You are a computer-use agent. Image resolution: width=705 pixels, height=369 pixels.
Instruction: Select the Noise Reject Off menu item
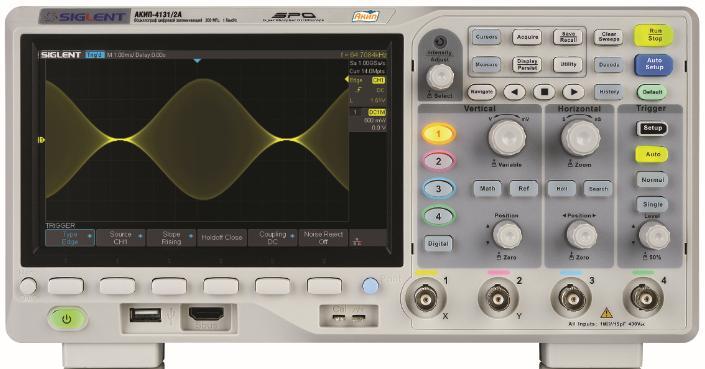323,238
